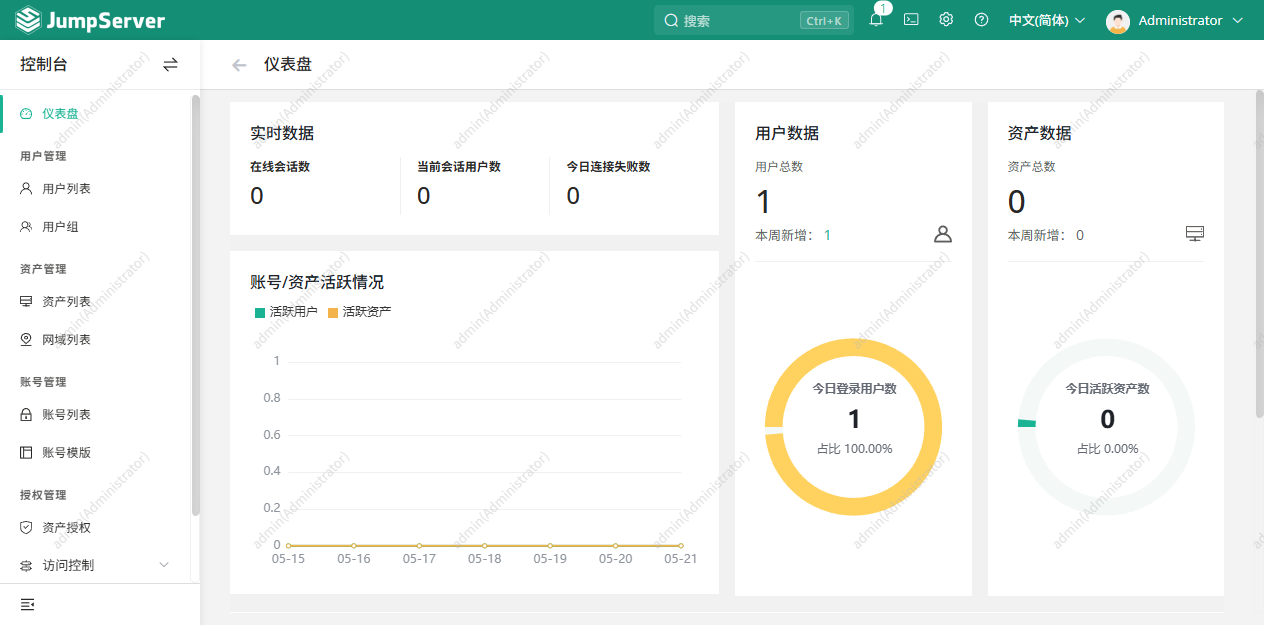Click 本周新增 user count link 1

[827, 235]
